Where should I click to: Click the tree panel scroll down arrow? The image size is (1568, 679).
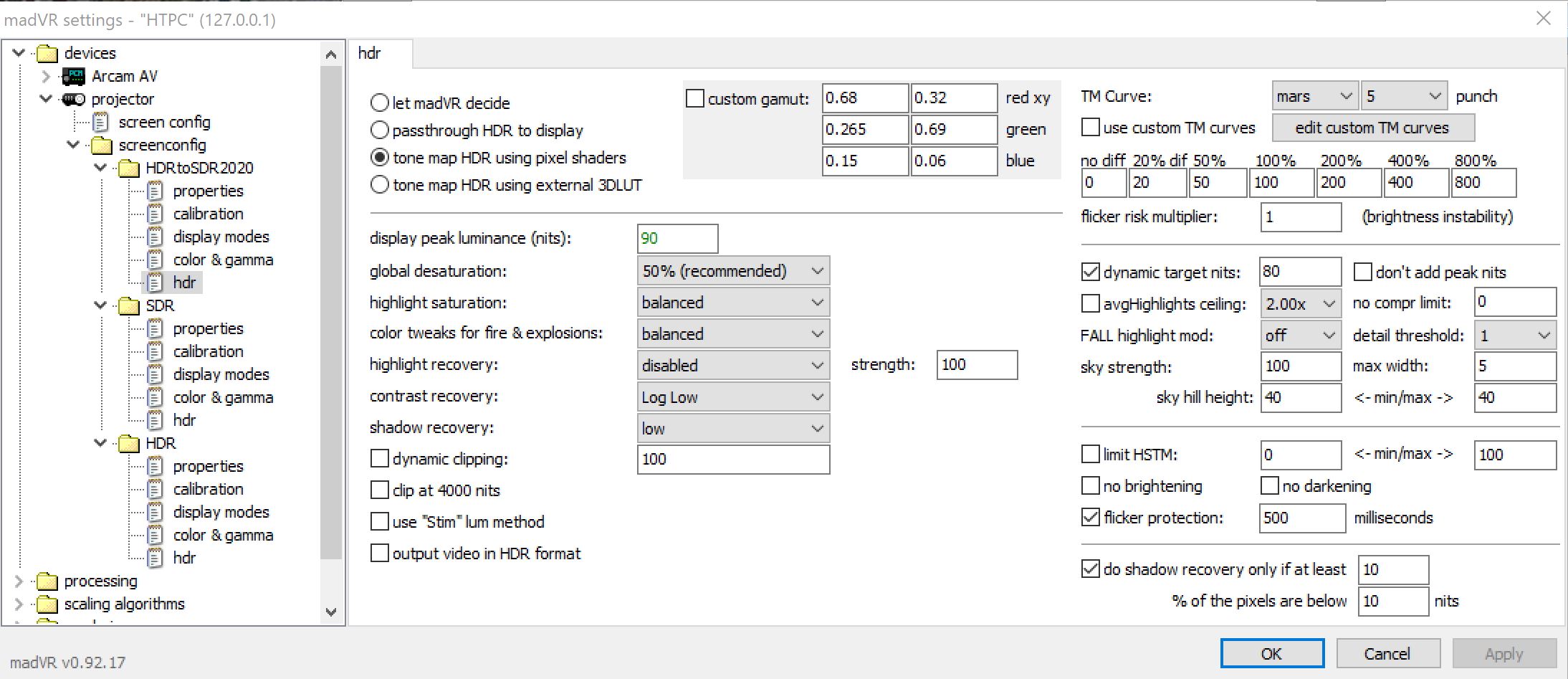click(331, 612)
